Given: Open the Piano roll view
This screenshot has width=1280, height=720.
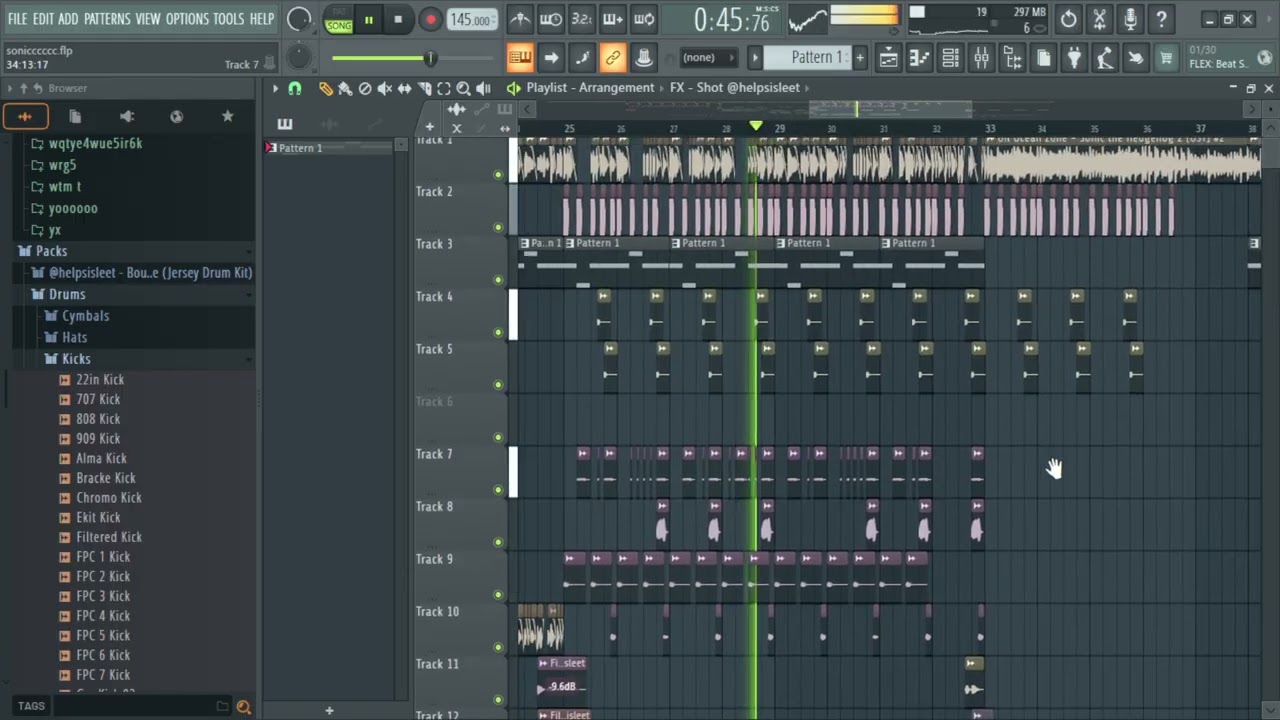Looking at the screenshot, I should click(x=919, y=58).
